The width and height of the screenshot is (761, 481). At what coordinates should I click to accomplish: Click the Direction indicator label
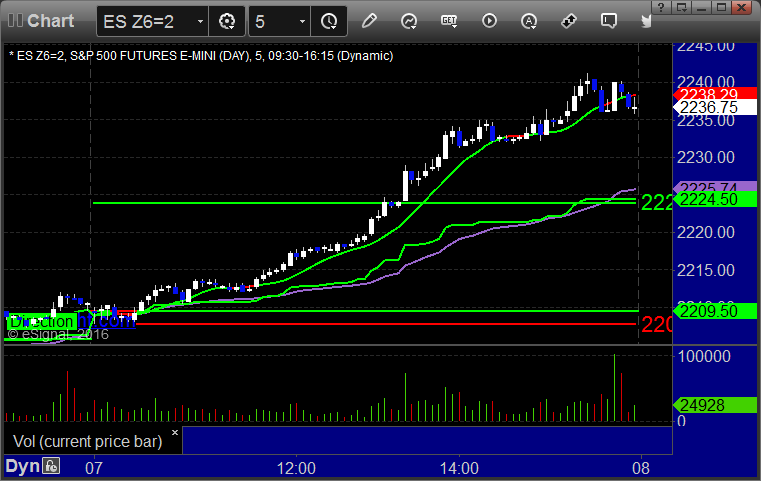coord(40,322)
